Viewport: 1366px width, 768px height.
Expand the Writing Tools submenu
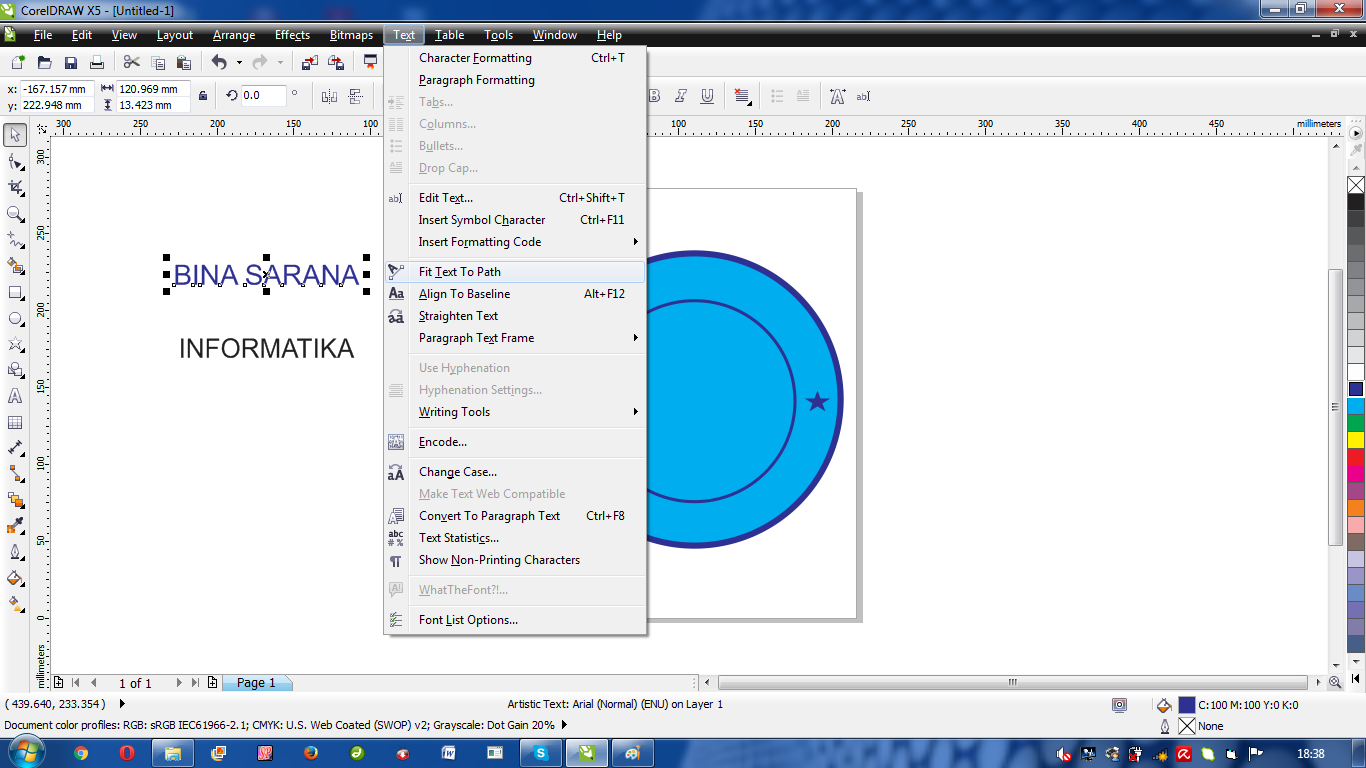pyautogui.click(x=635, y=412)
